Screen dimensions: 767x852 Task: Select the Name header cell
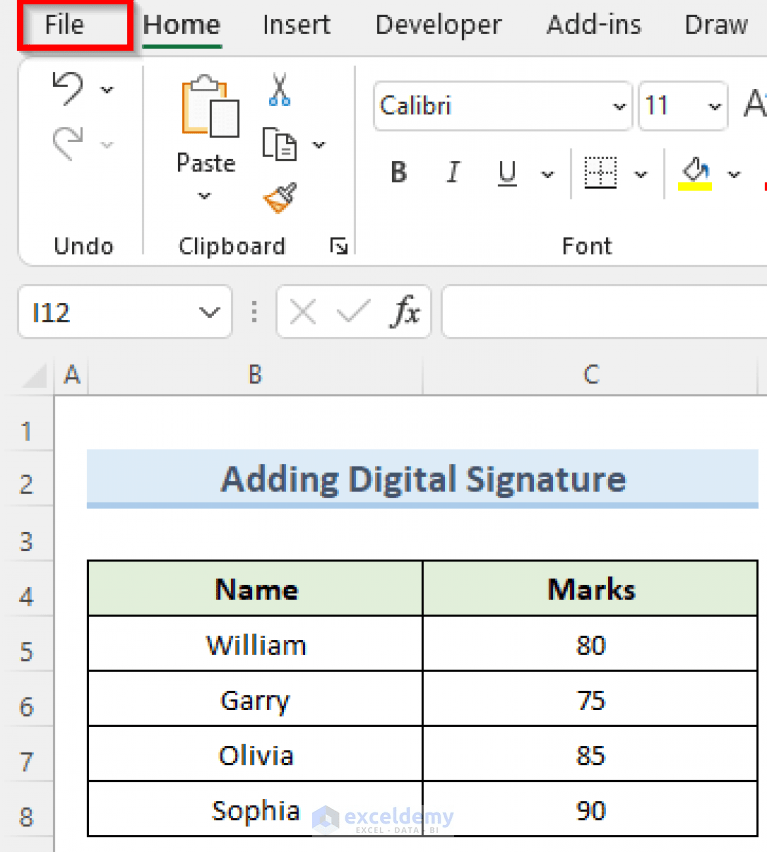click(x=255, y=589)
